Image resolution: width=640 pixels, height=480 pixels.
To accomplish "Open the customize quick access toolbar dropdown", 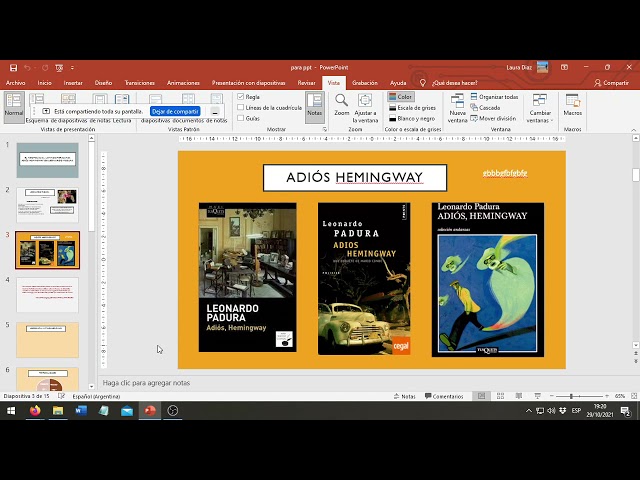I will (72, 68).
